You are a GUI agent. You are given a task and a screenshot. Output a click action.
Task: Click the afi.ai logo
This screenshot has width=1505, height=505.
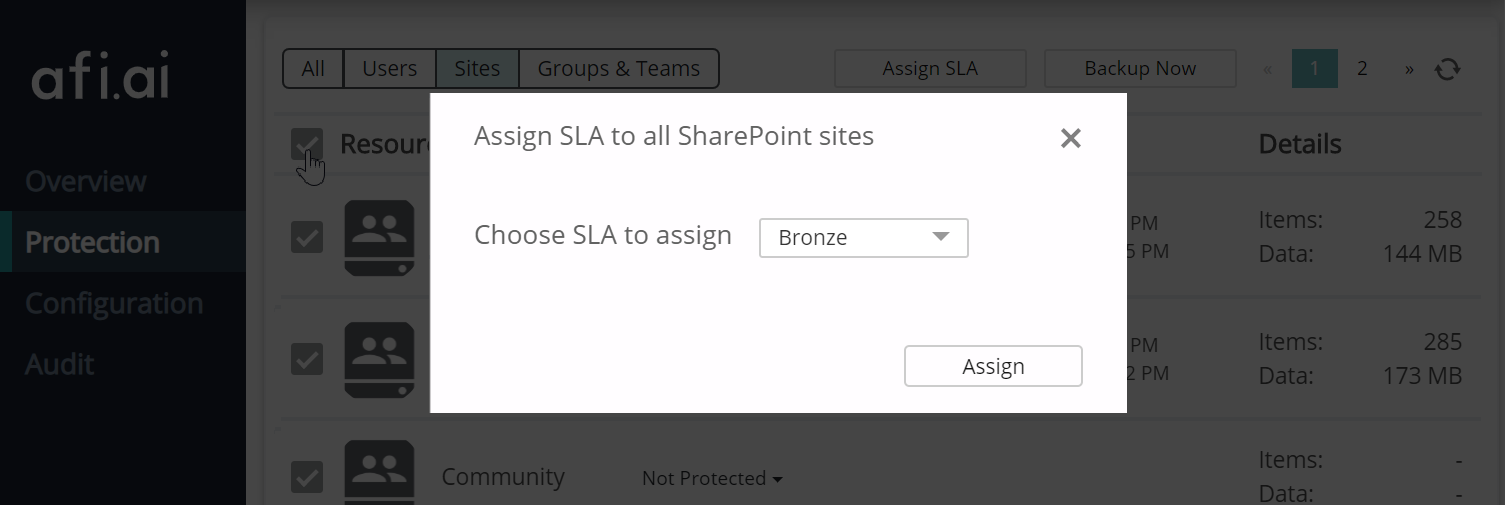(x=100, y=78)
